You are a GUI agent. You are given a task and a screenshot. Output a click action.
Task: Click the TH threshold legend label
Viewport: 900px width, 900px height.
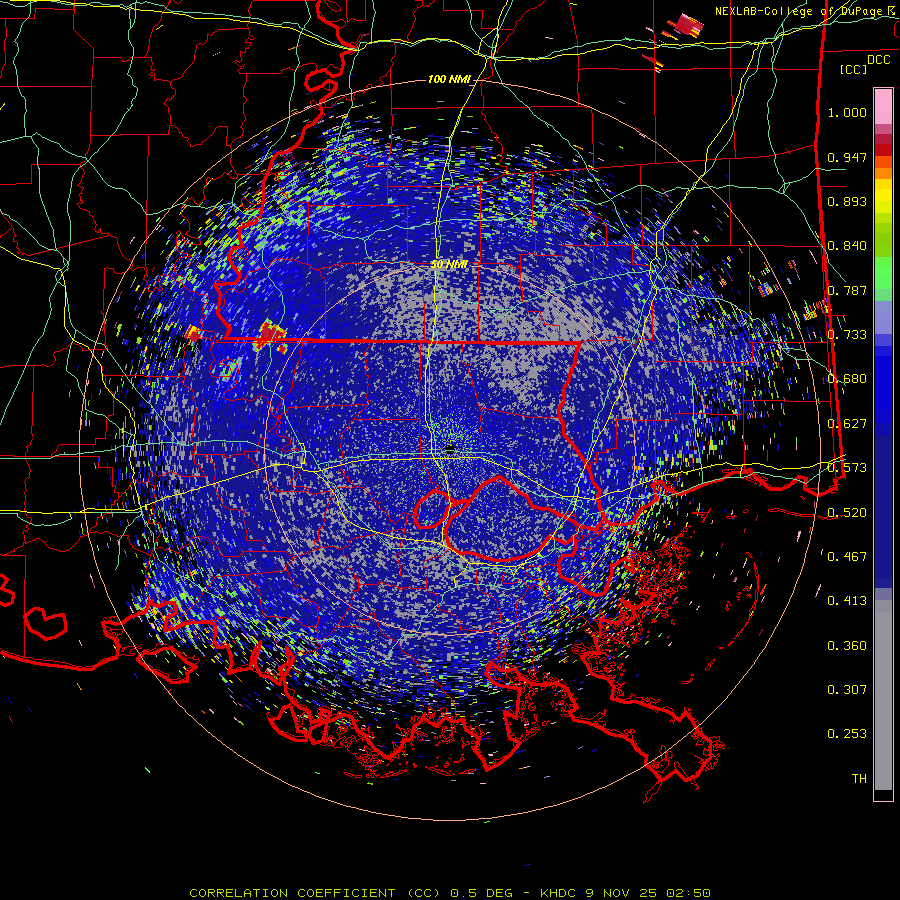859,779
